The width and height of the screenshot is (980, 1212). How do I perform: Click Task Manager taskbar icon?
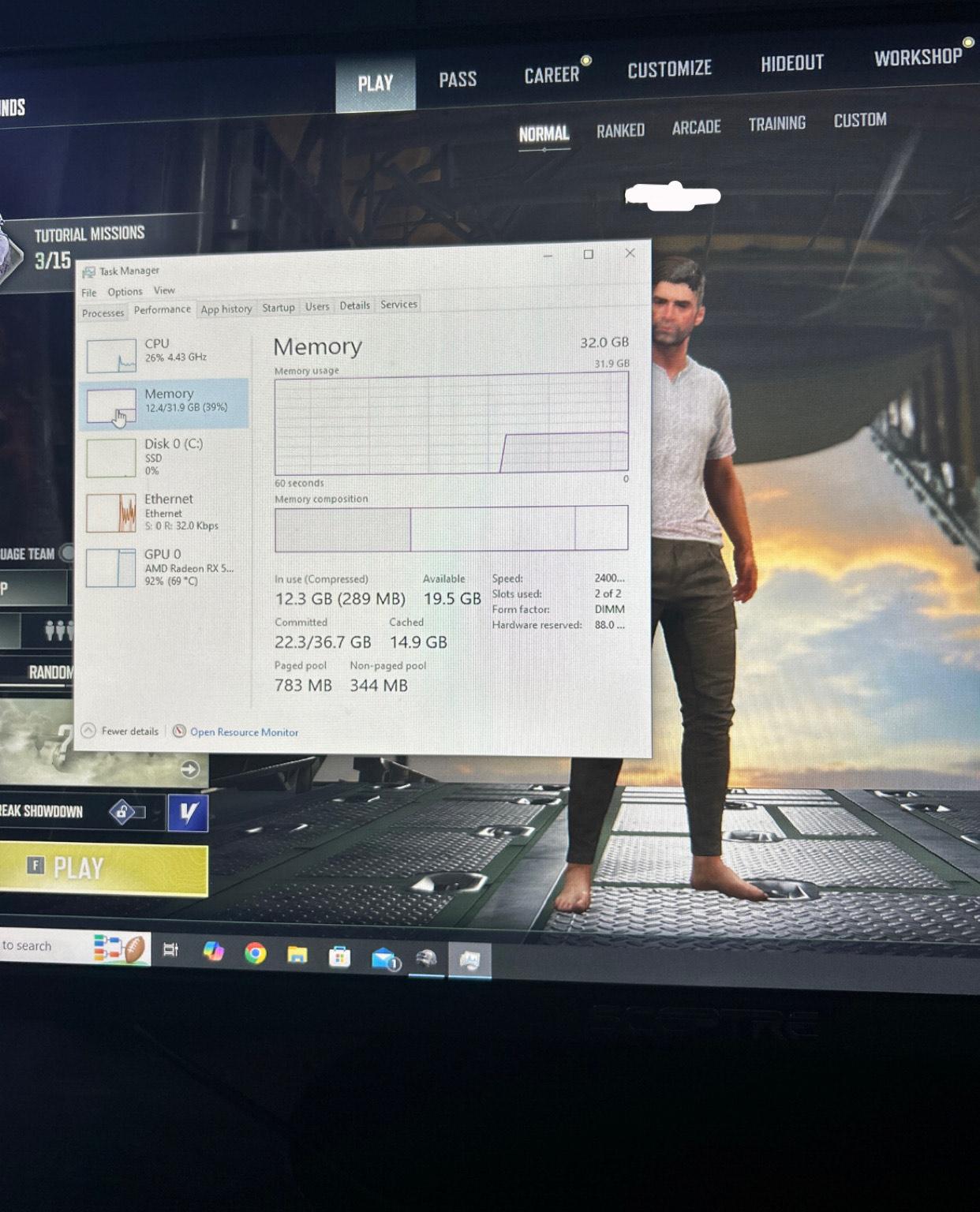(x=469, y=960)
